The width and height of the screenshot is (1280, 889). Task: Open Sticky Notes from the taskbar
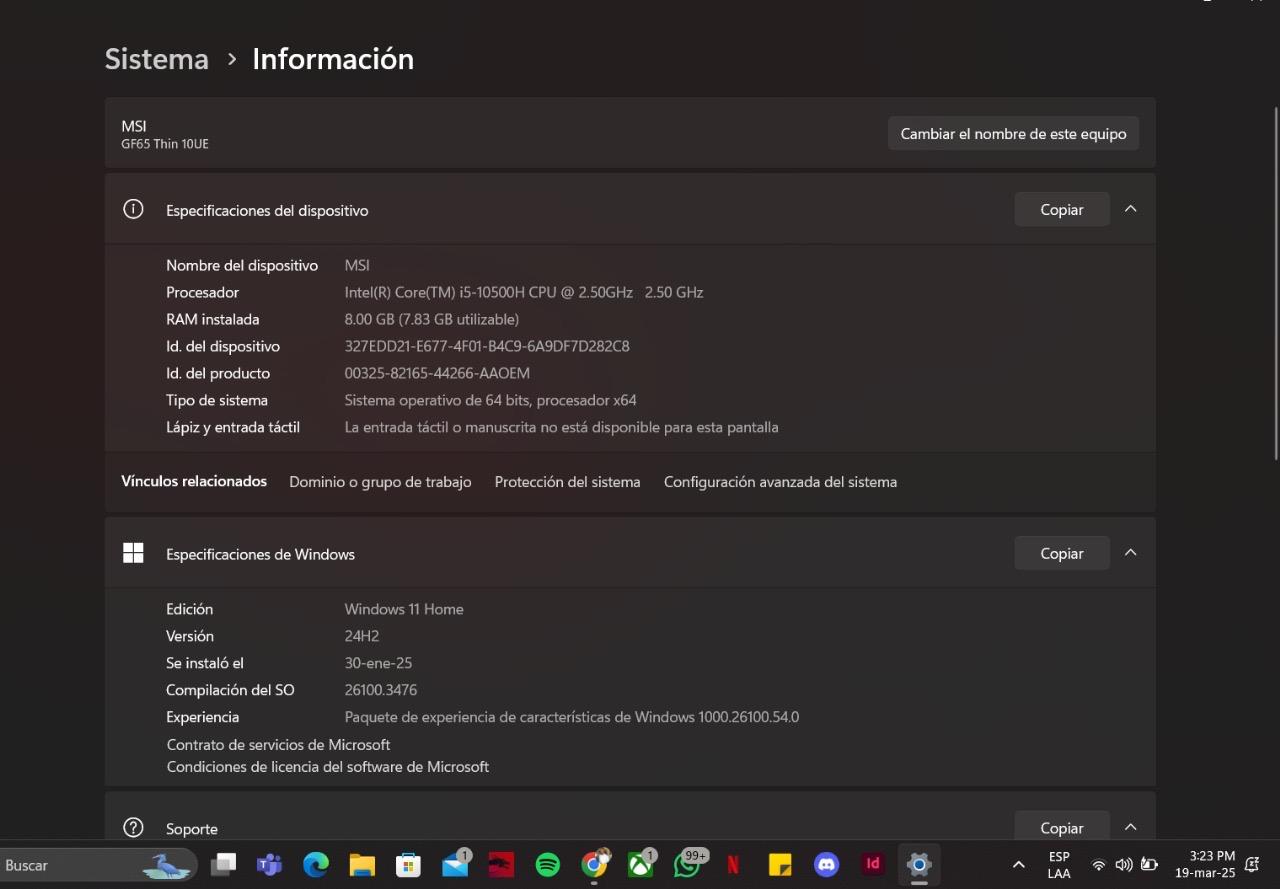(780, 865)
